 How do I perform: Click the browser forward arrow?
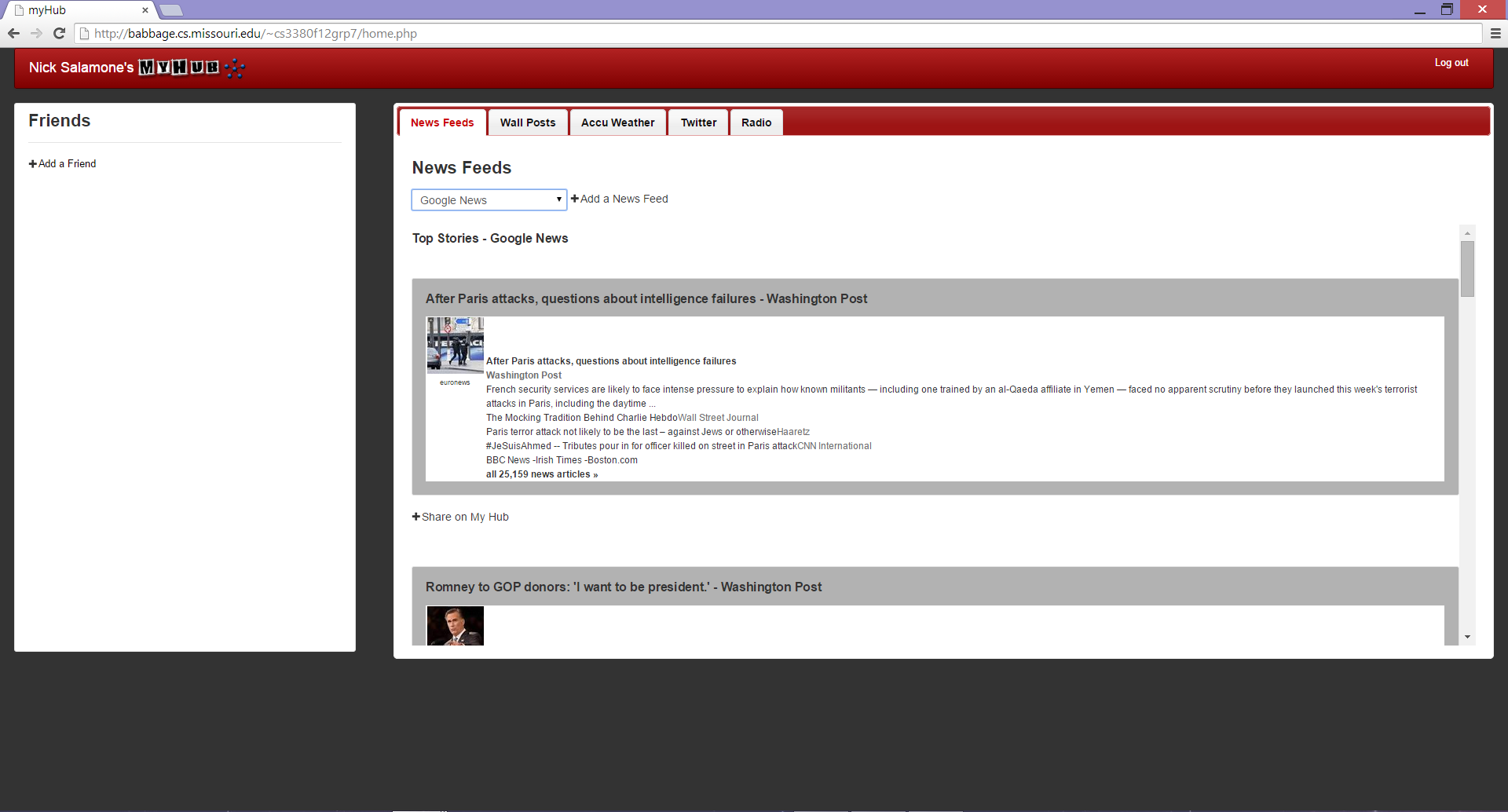pos(36,33)
